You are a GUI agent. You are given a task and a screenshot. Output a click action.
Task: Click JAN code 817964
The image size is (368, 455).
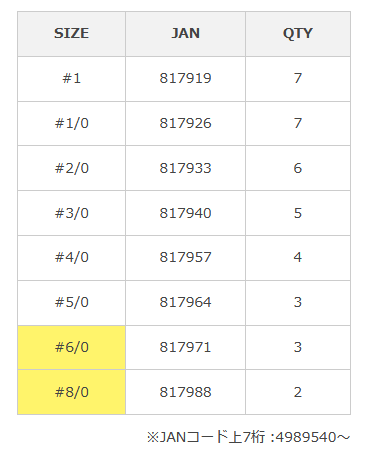point(185,303)
